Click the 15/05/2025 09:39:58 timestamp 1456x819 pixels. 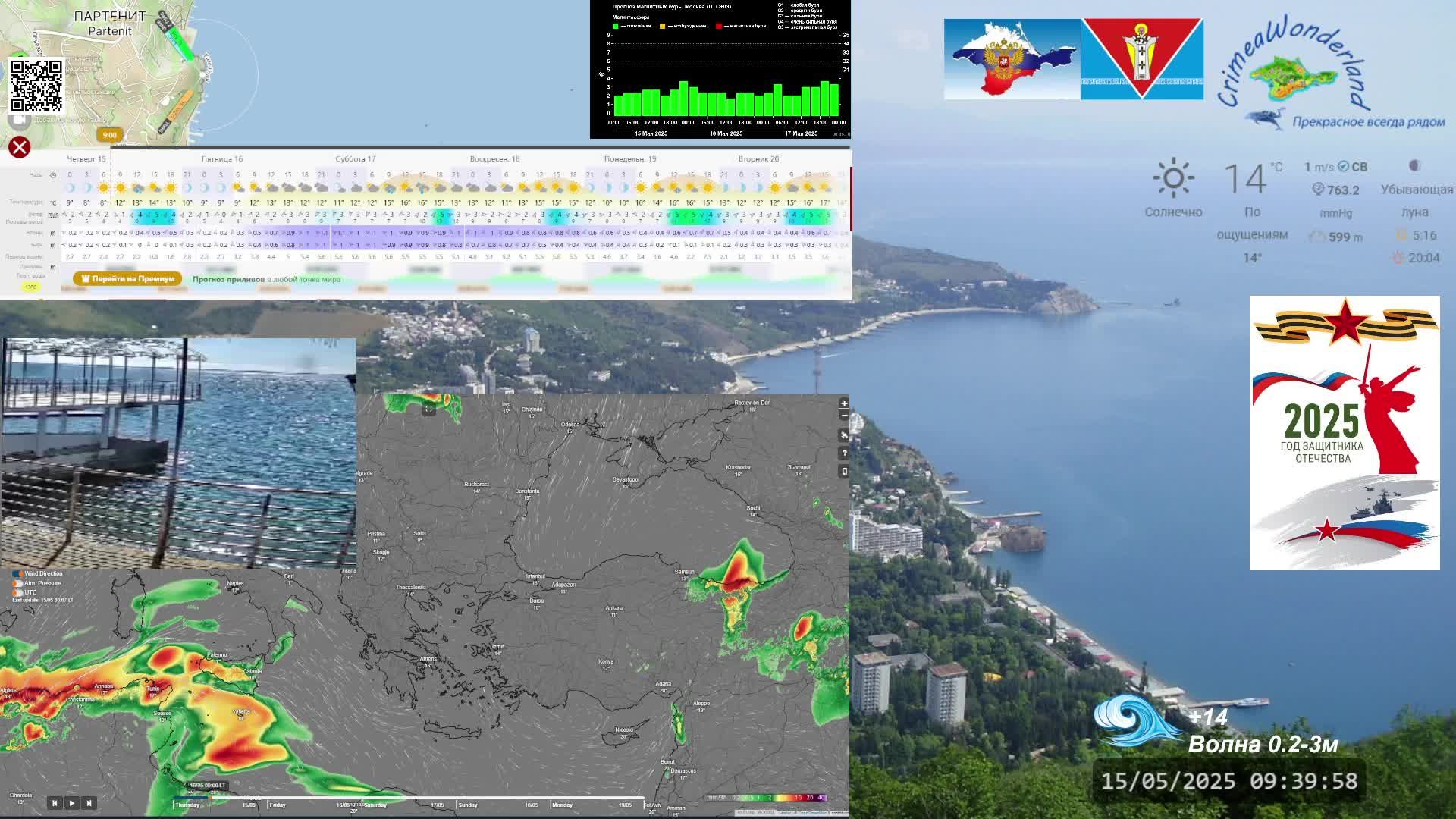[1229, 781]
